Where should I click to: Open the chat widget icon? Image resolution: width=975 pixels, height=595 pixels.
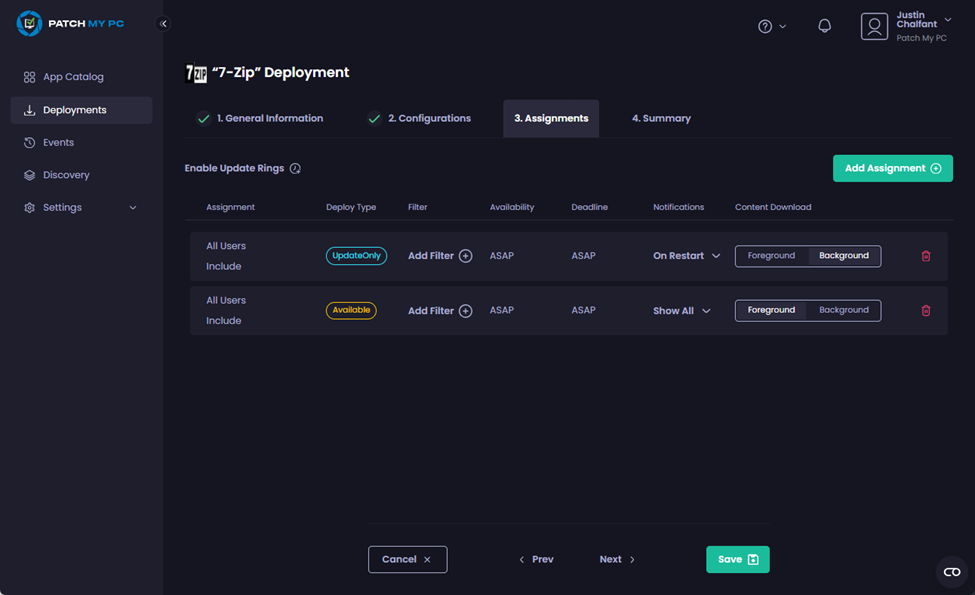coord(951,572)
